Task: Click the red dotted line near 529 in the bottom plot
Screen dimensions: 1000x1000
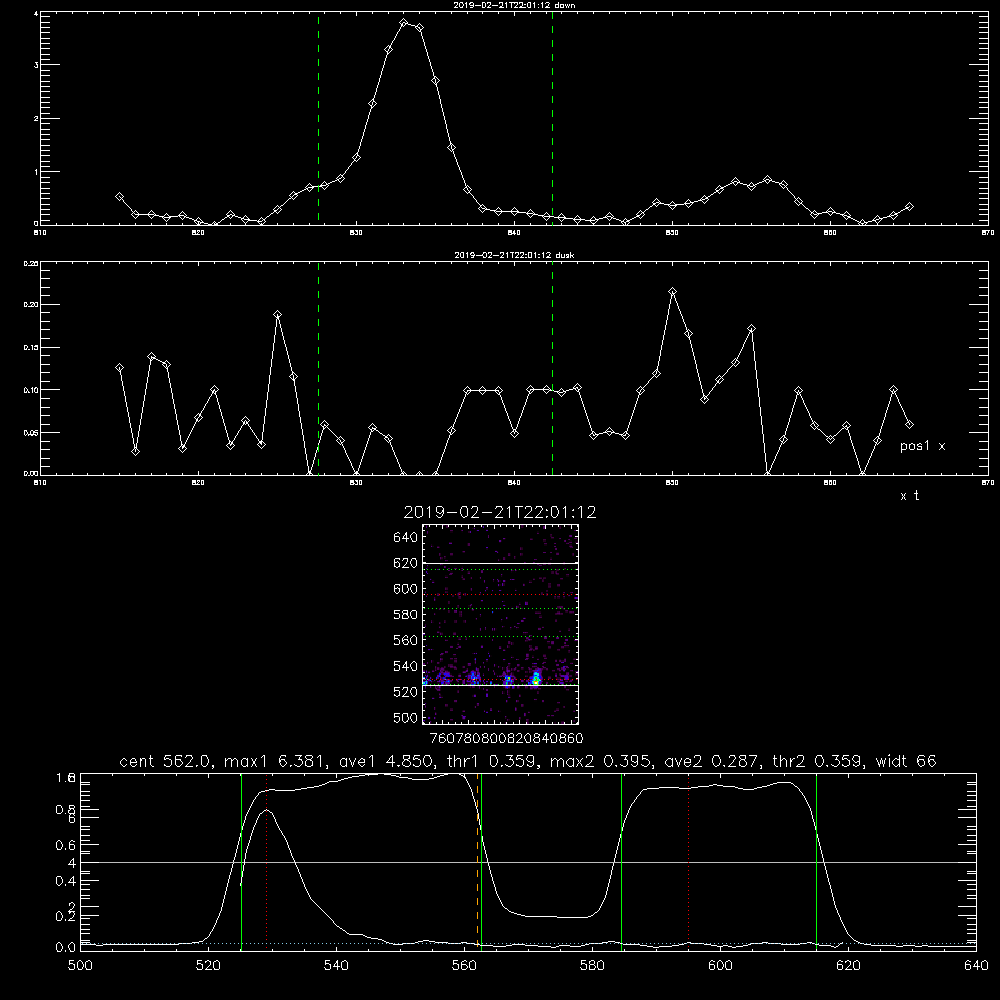Action: (267, 862)
